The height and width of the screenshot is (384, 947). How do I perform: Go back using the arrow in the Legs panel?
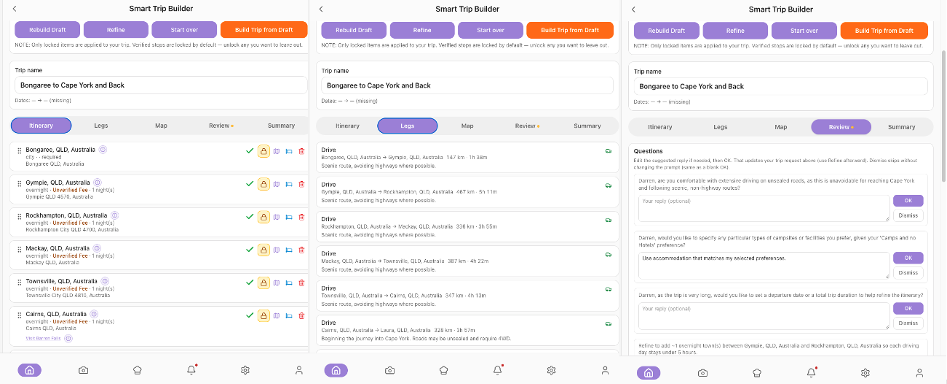[x=321, y=9]
